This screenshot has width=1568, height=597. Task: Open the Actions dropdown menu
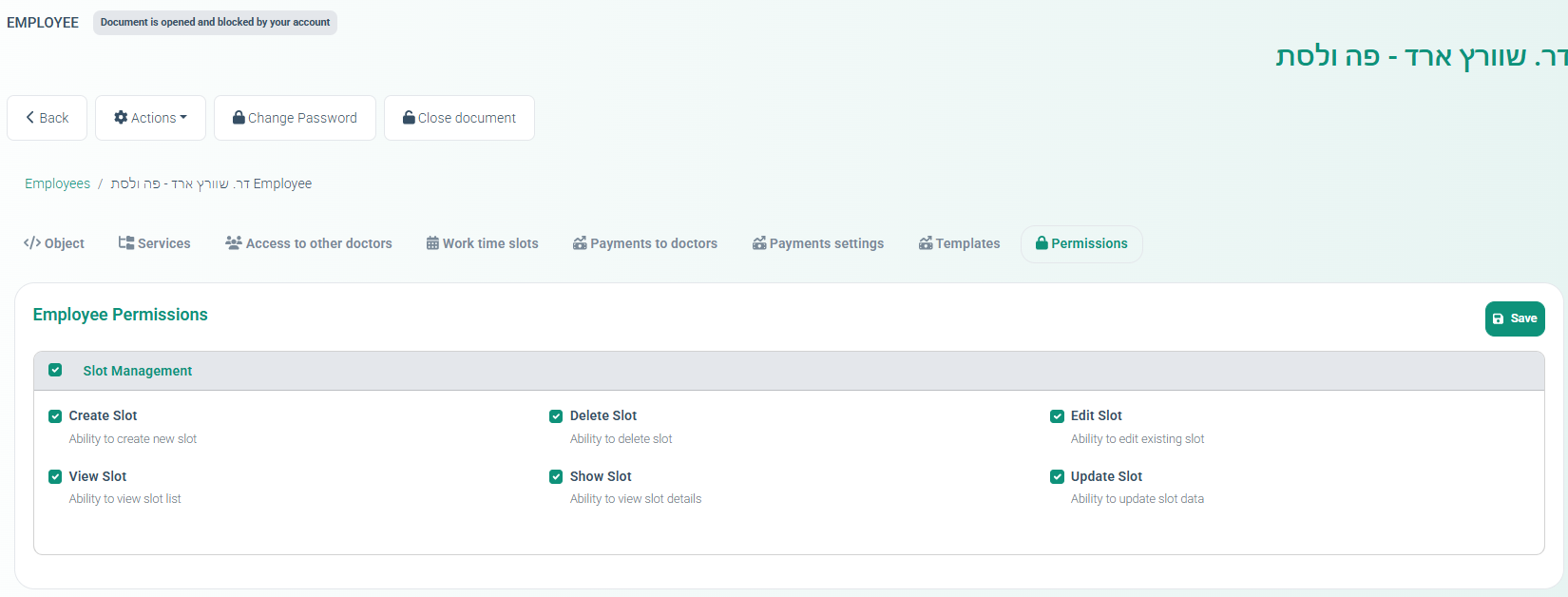(151, 118)
